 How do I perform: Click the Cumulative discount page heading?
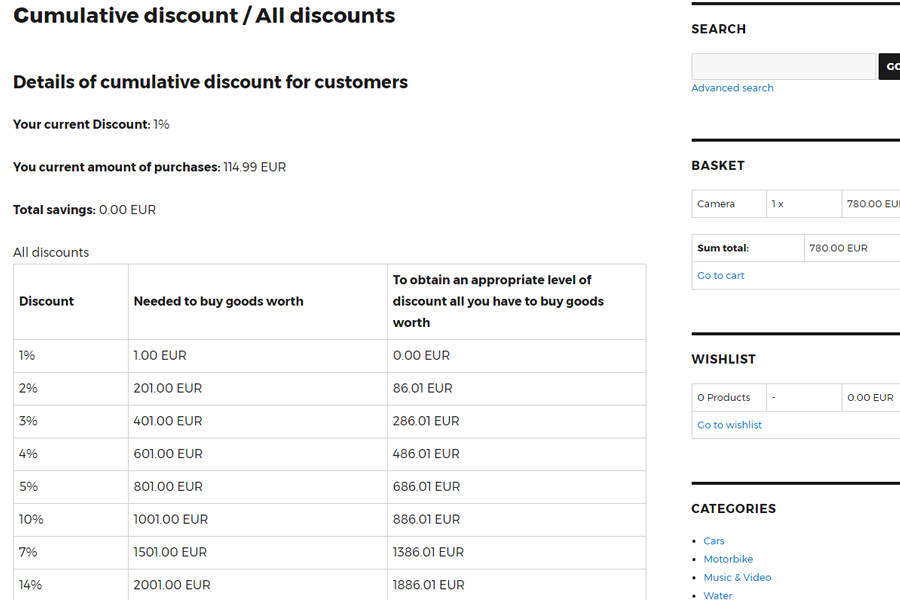click(x=204, y=16)
